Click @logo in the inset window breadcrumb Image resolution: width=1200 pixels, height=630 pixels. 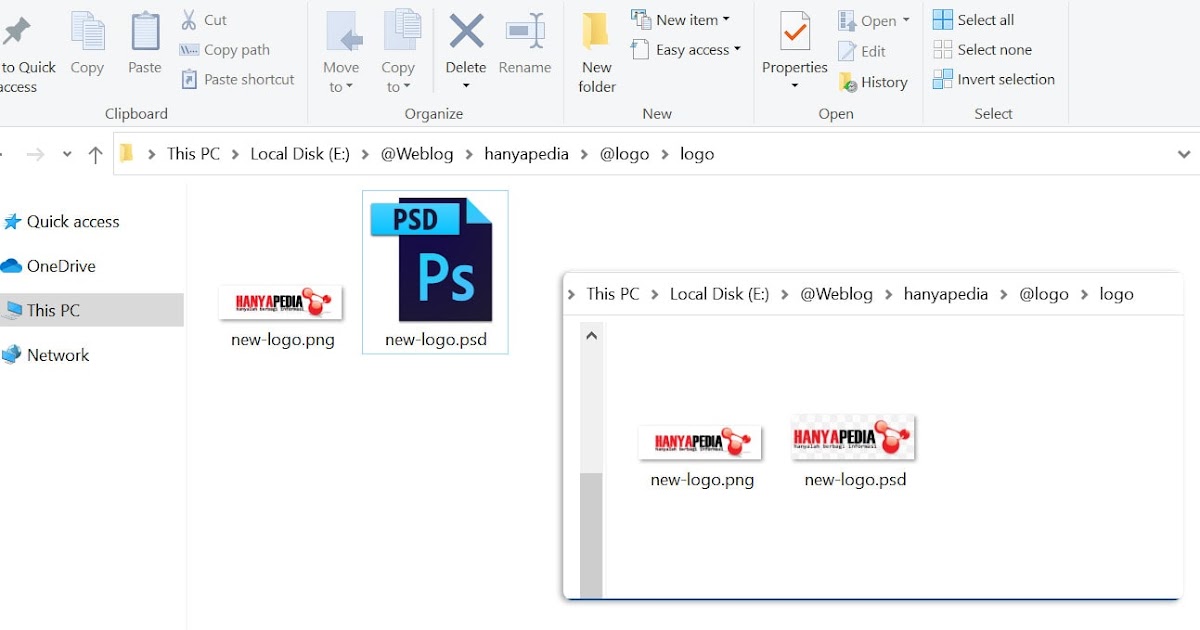(1044, 294)
